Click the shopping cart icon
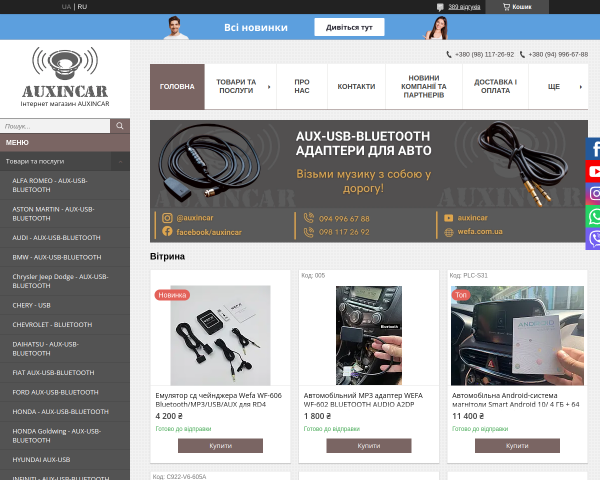The image size is (600, 480). [x=506, y=7]
